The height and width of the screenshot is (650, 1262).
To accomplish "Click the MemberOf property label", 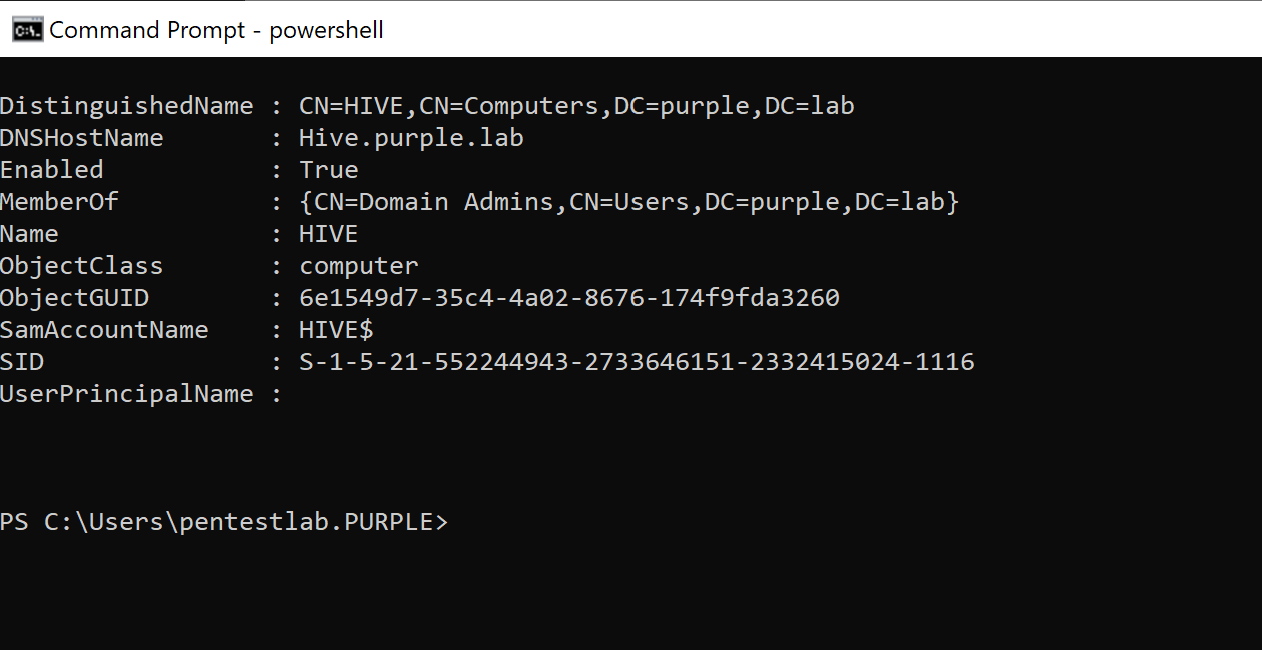I will coord(59,202).
